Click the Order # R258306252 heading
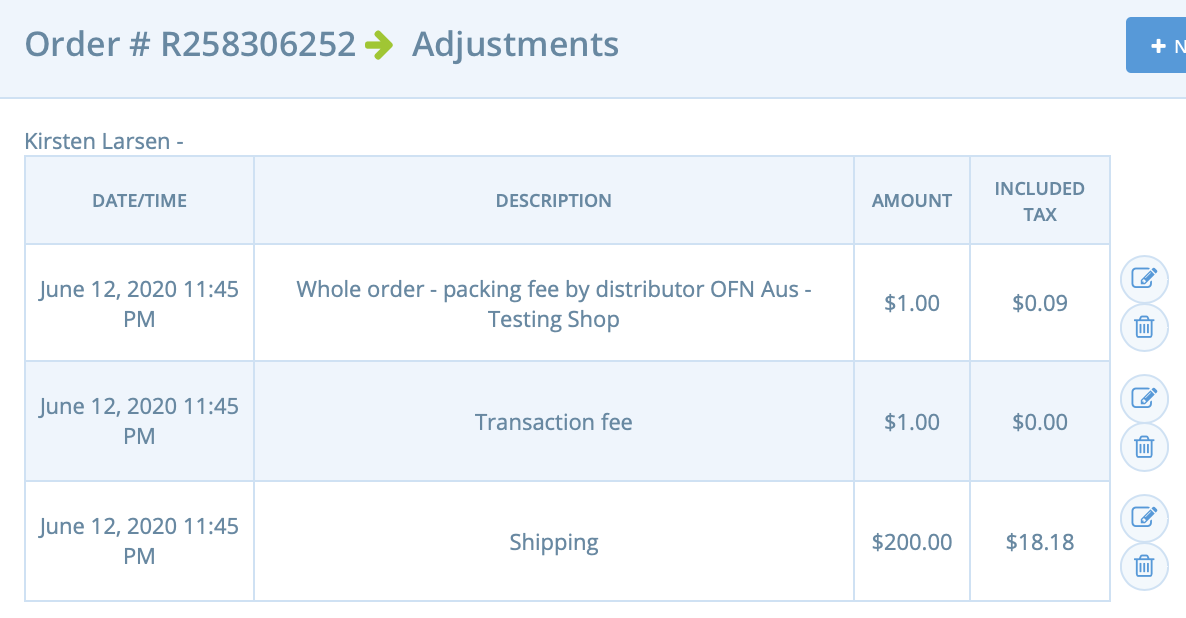The width and height of the screenshot is (1186, 618). coord(190,45)
